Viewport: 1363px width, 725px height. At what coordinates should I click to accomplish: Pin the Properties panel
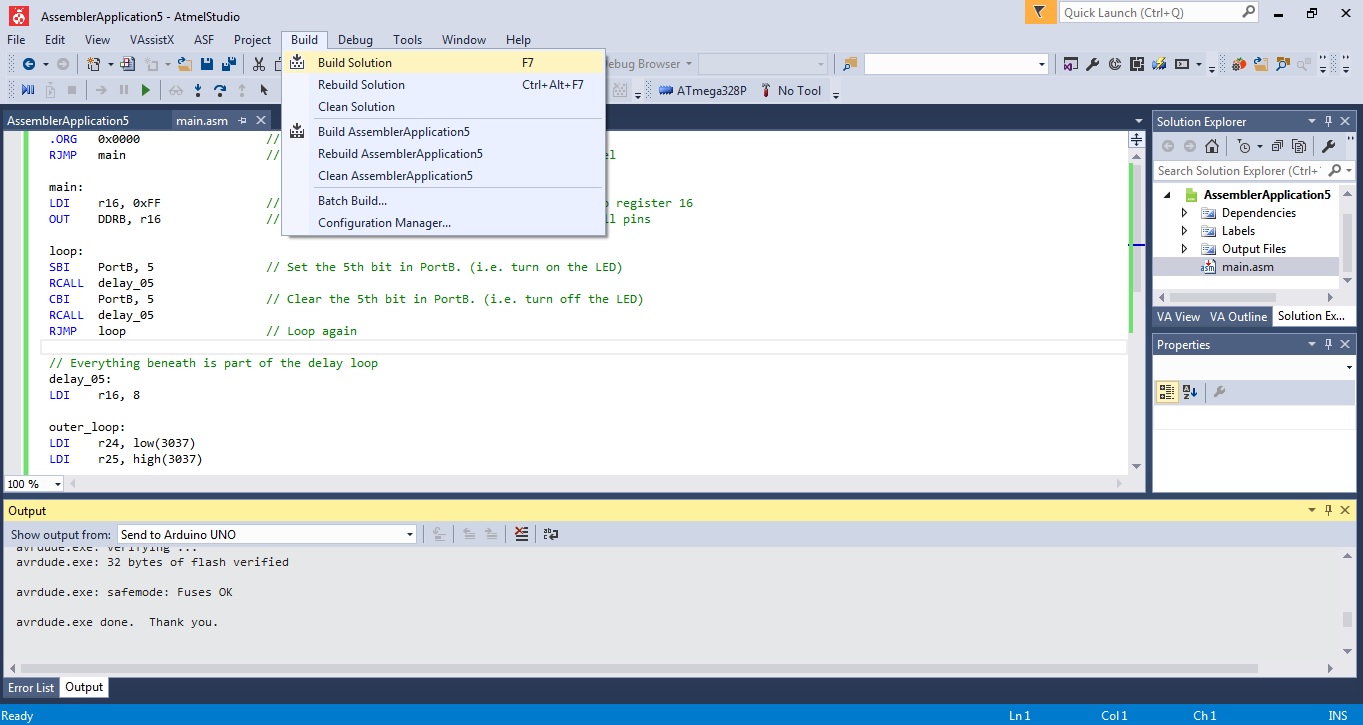[x=1328, y=344]
